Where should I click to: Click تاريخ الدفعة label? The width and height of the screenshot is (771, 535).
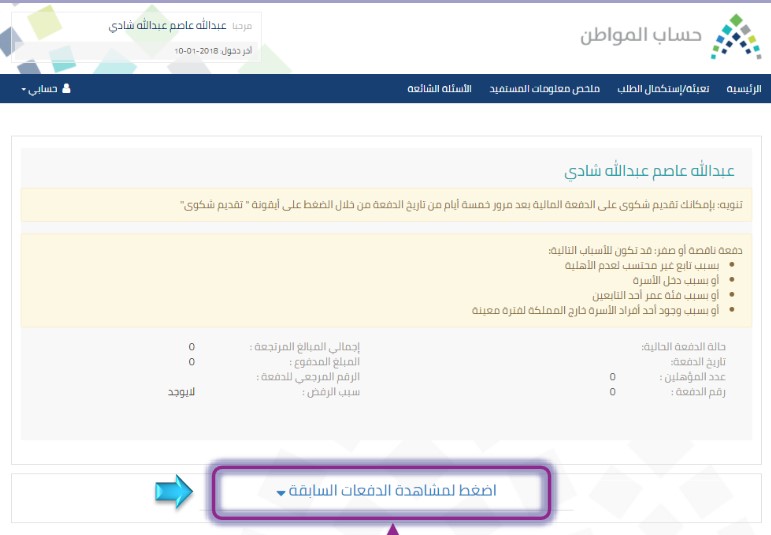(x=698, y=362)
